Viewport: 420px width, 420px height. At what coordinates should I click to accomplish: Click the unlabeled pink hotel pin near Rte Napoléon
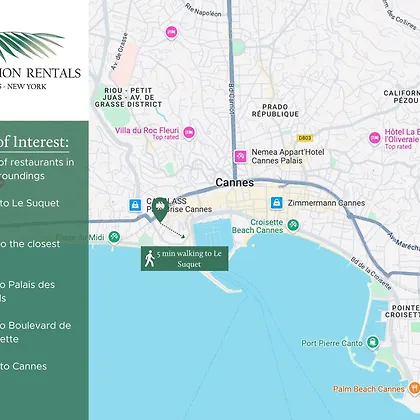(x=171, y=32)
